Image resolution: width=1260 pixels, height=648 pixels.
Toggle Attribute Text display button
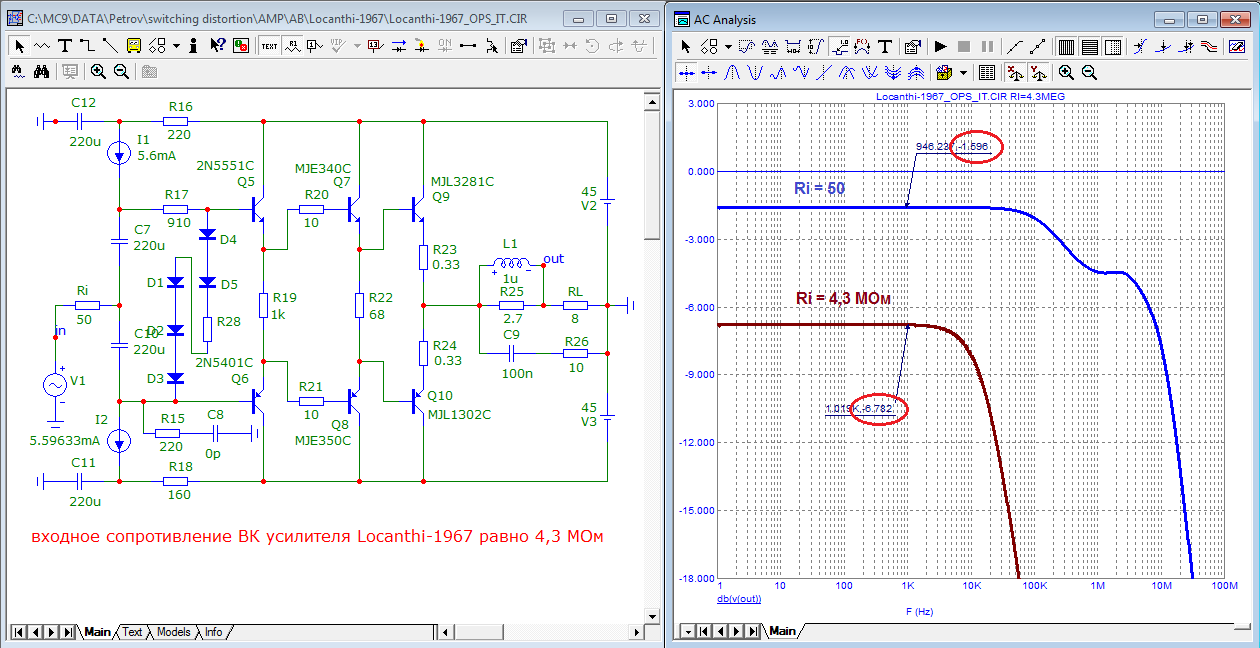292,45
